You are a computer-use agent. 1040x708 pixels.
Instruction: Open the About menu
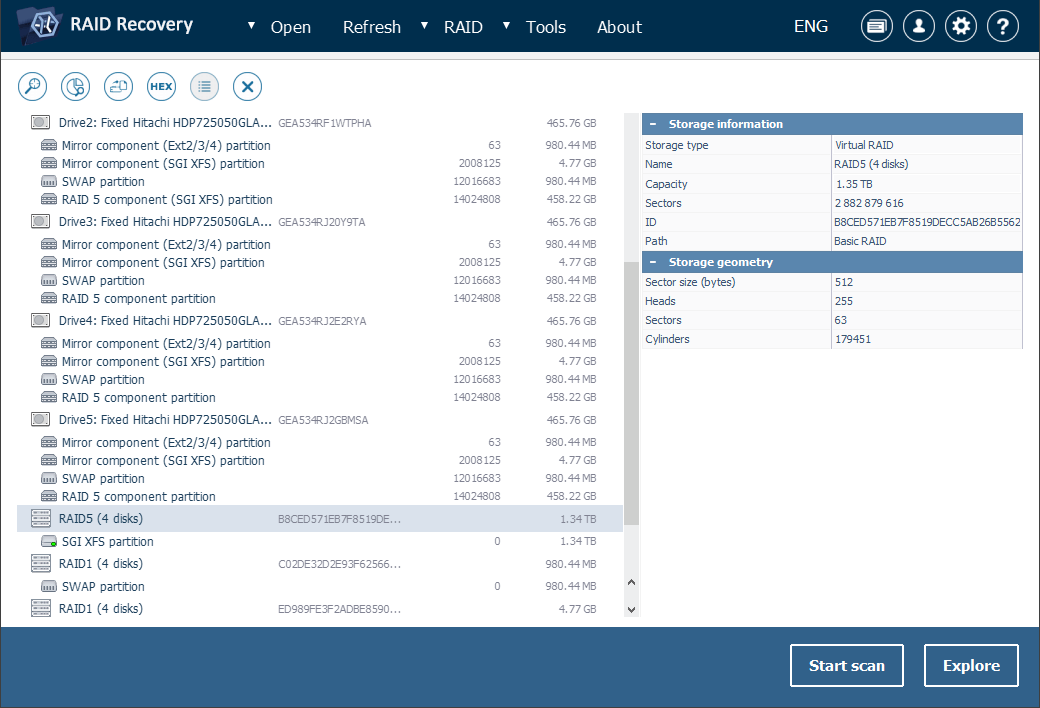click(x=619, y=27)
